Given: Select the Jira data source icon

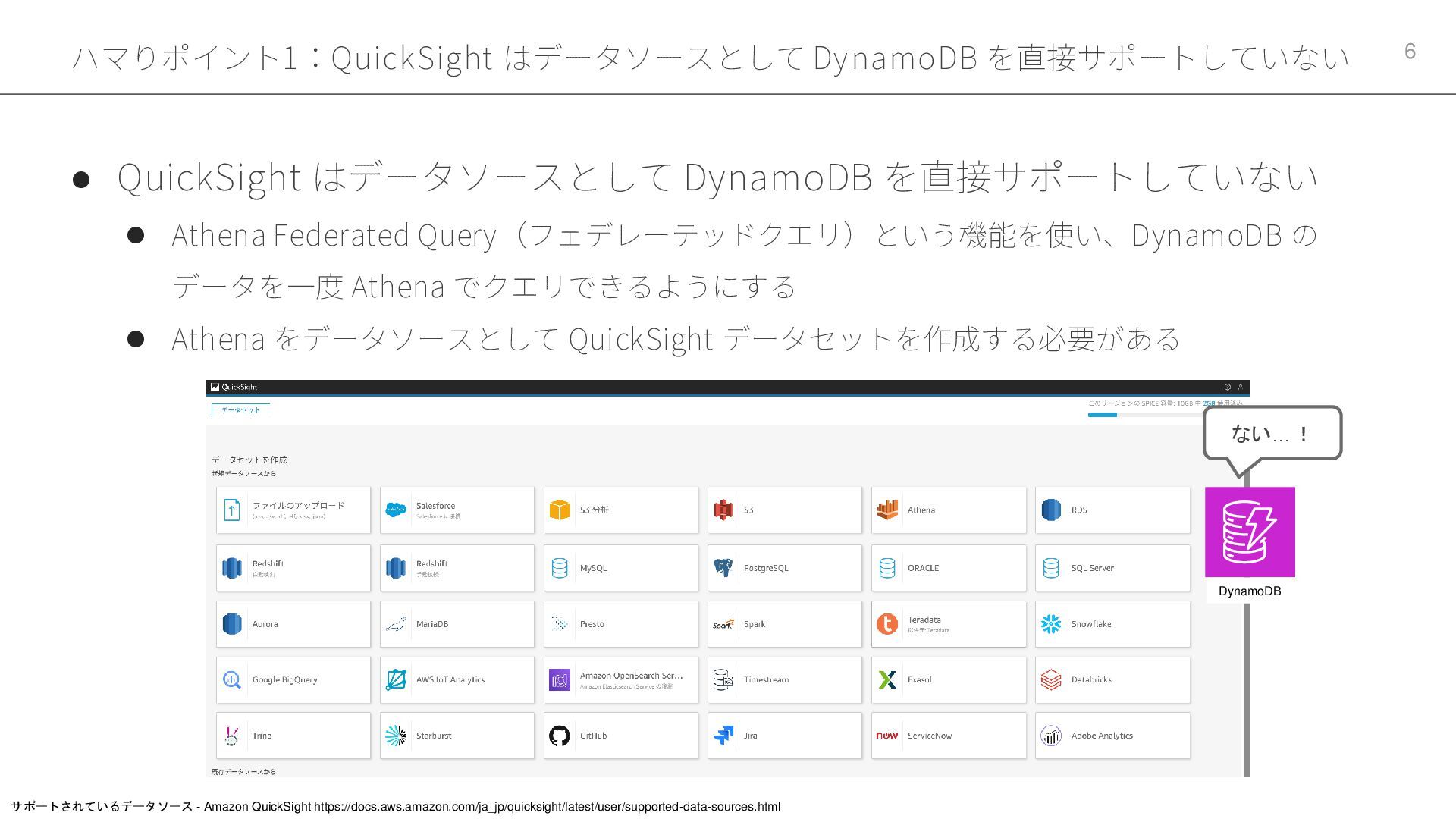Looking at the screenshot, I should pos(723,736).
